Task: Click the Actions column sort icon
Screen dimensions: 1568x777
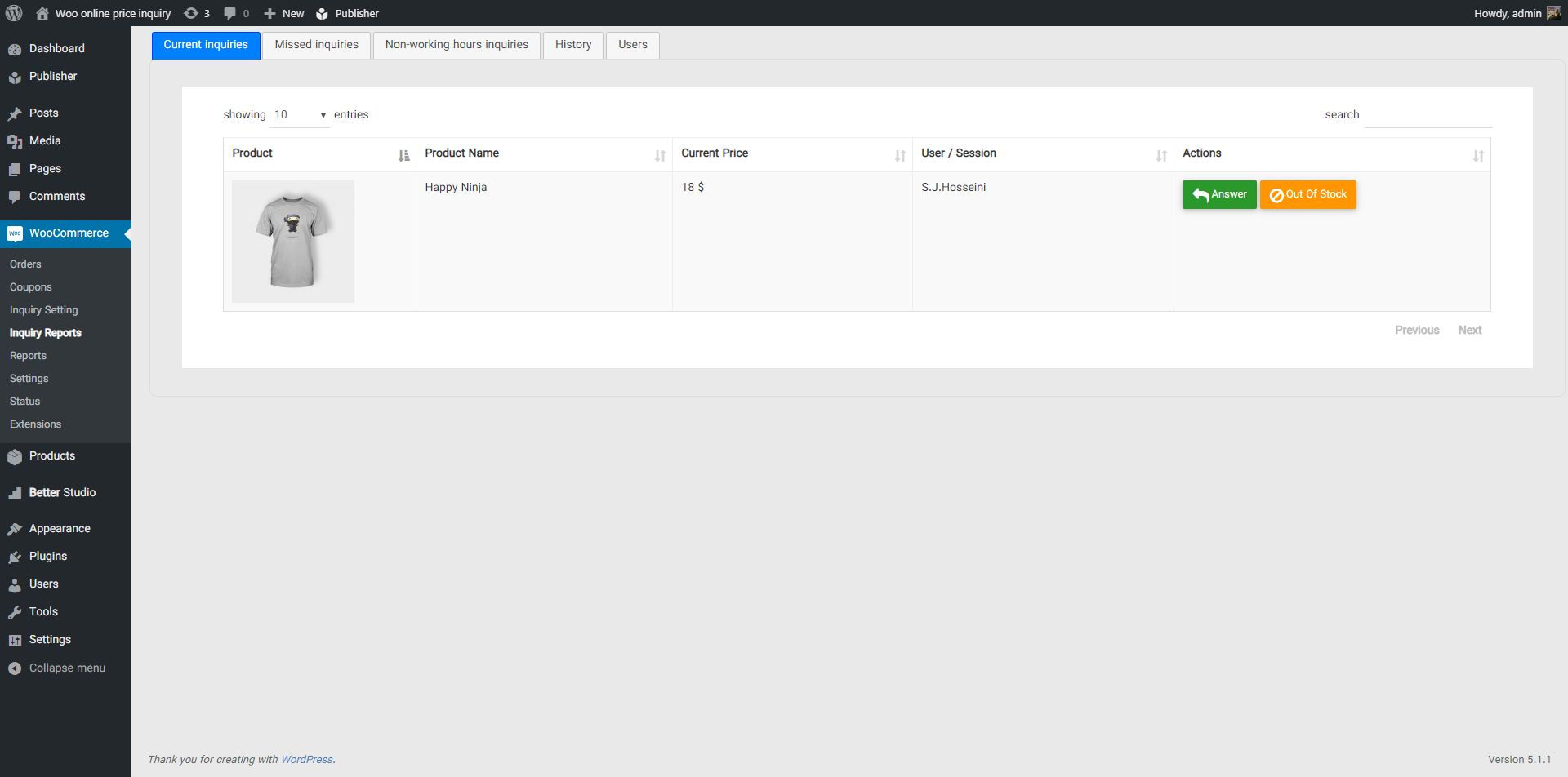Action: click(x=1478, y=155)
